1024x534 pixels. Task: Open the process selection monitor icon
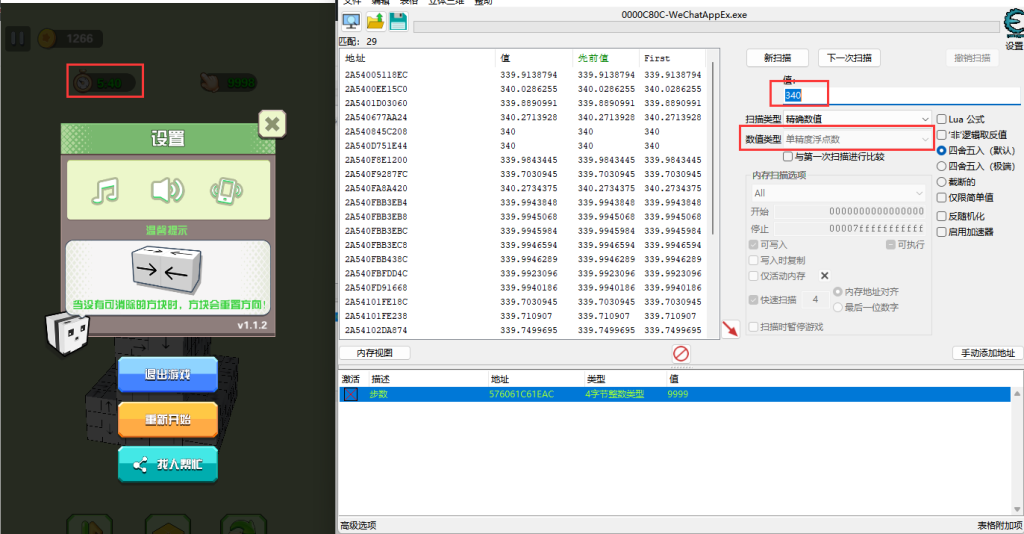click(x=351, y=22)
